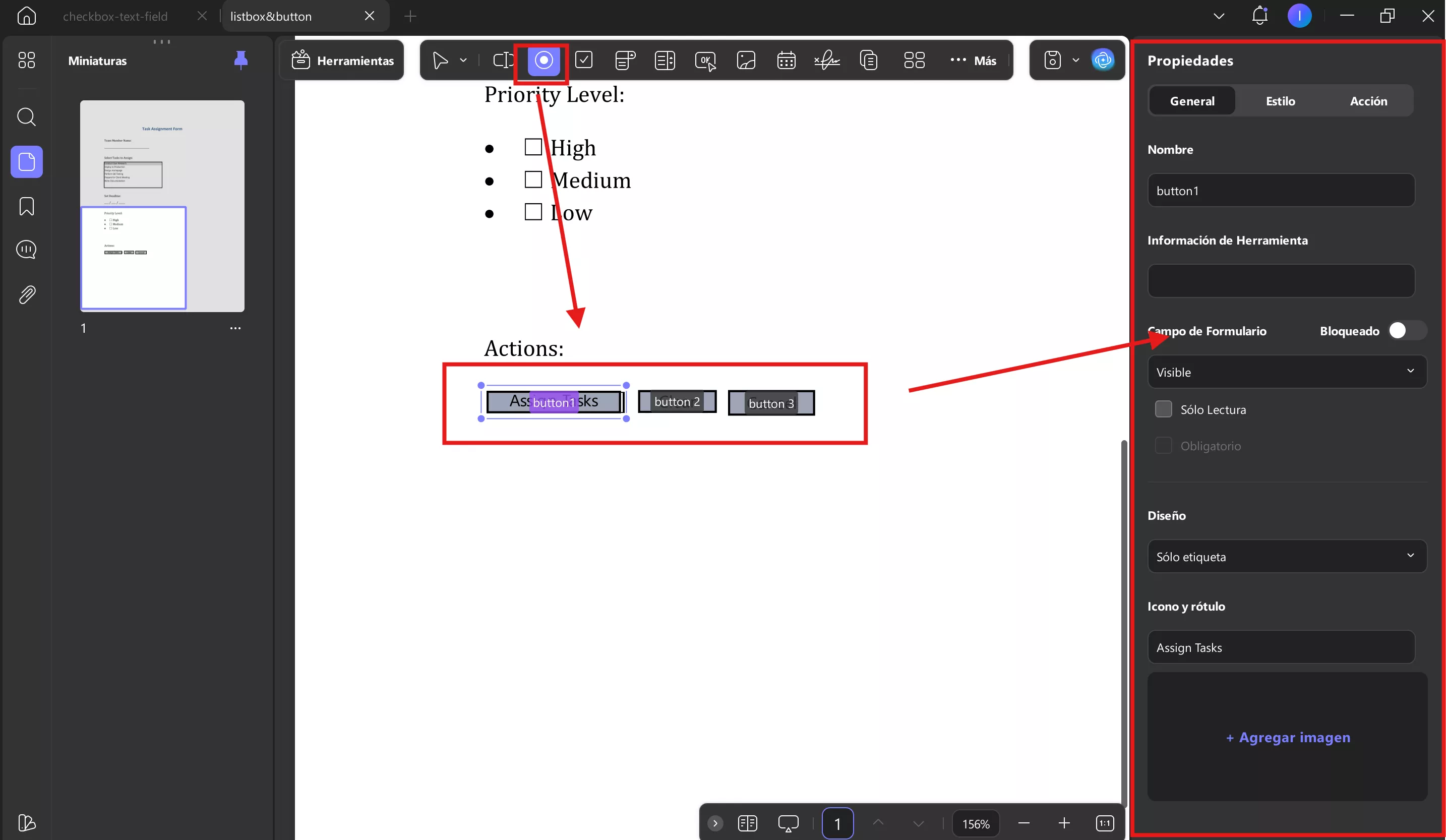This screenshot has width=1446, height=840.
Task: Select the OK push button tool
Action: coord(705,60)
